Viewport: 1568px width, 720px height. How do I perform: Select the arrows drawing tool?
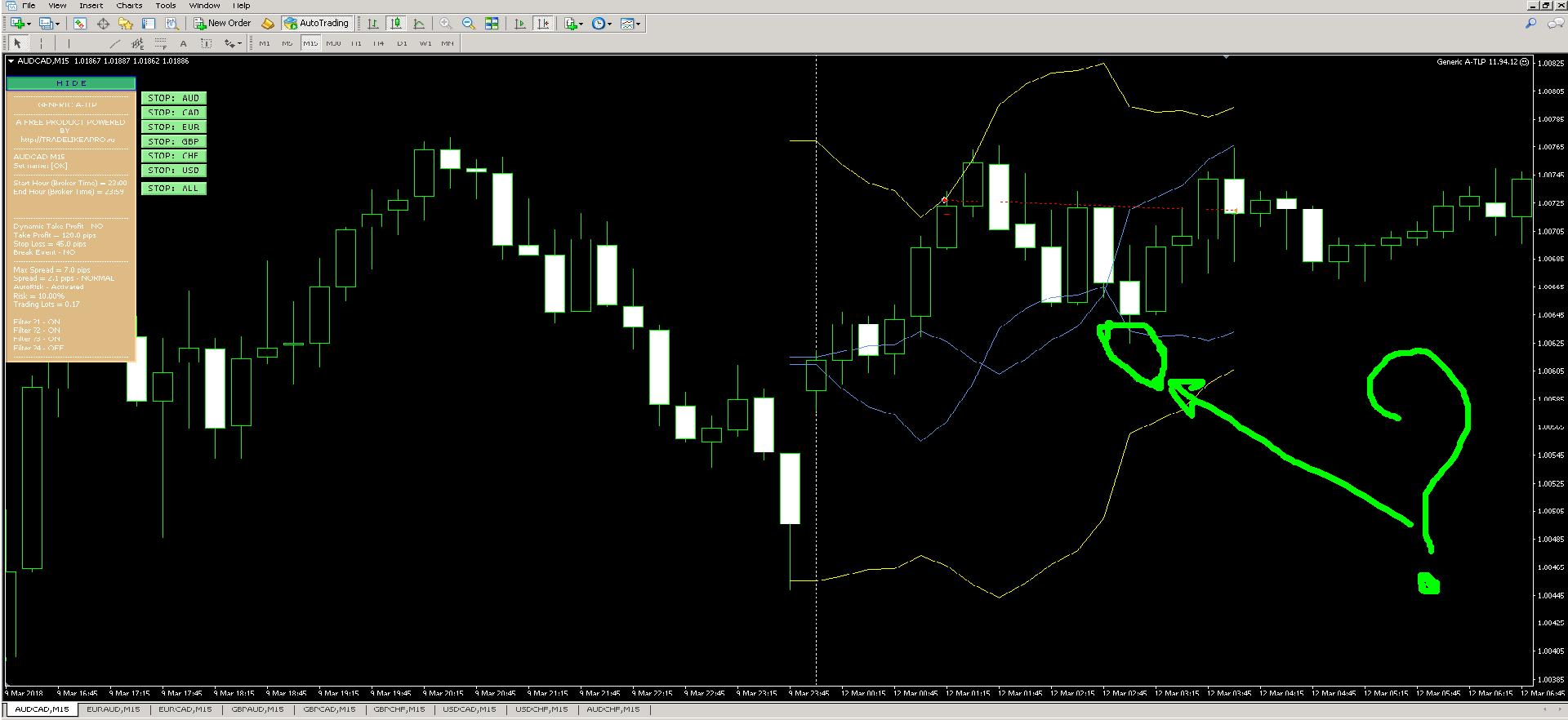point(229,43)
